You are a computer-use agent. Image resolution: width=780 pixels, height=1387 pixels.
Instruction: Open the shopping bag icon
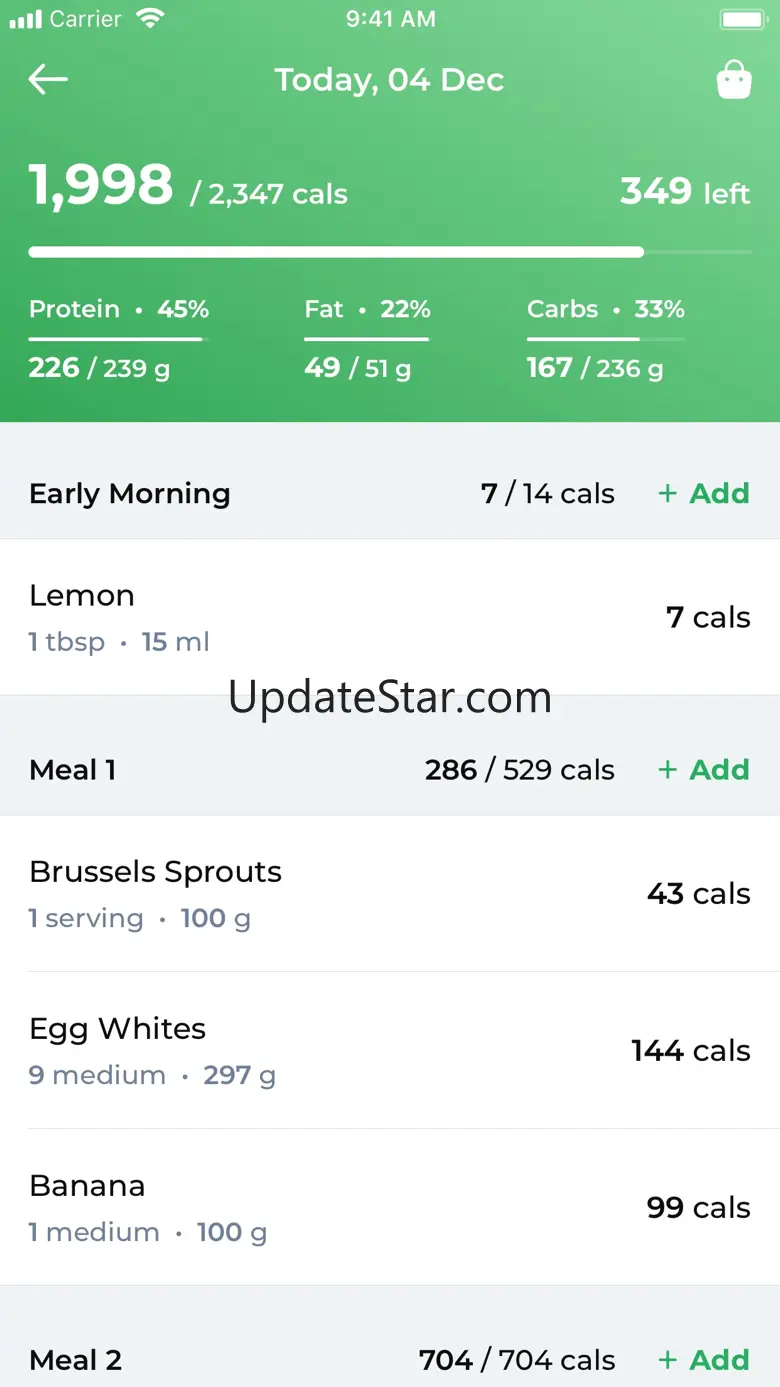coord(734,80)
